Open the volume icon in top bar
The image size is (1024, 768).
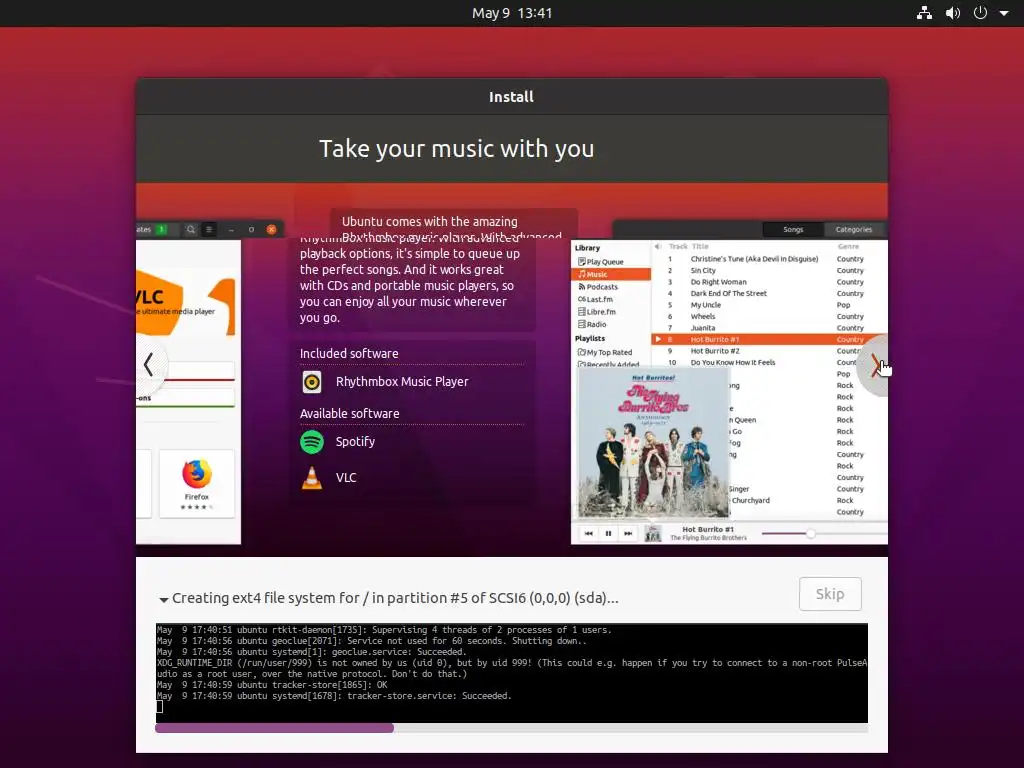[x=953, y=13]
